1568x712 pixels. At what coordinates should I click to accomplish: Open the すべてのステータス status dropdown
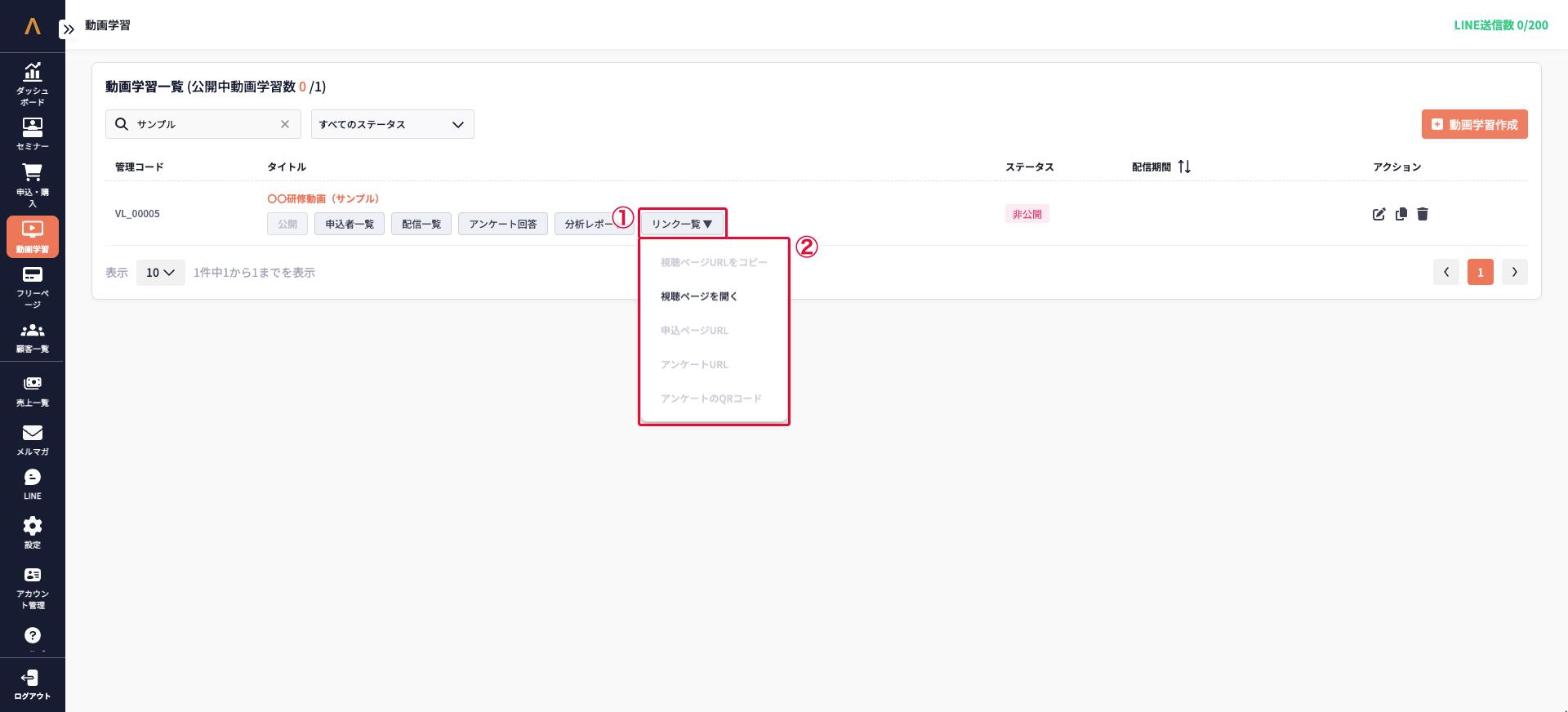coord(392,124)
